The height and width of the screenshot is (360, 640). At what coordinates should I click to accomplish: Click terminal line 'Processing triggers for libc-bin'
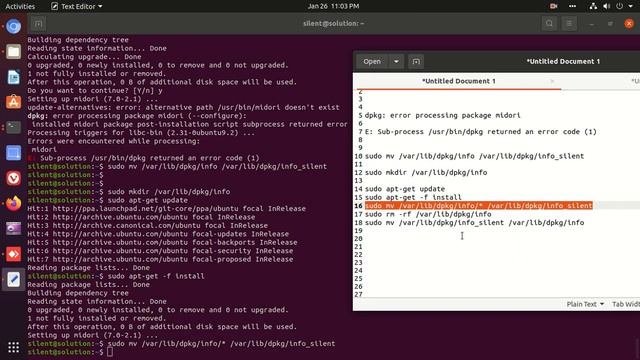click(141, 133)
